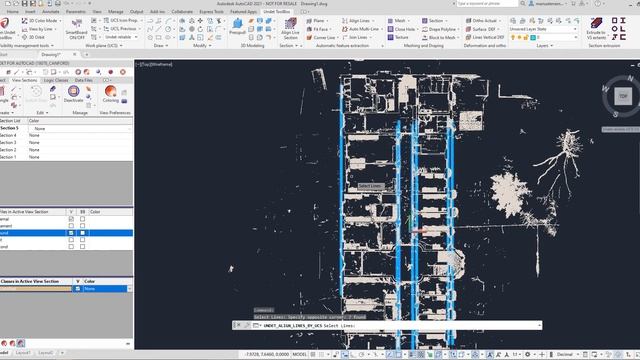Open the Home ribbon tab
Image resolution: width=640 pixels, height=360 pixels.
pos(12,11)
